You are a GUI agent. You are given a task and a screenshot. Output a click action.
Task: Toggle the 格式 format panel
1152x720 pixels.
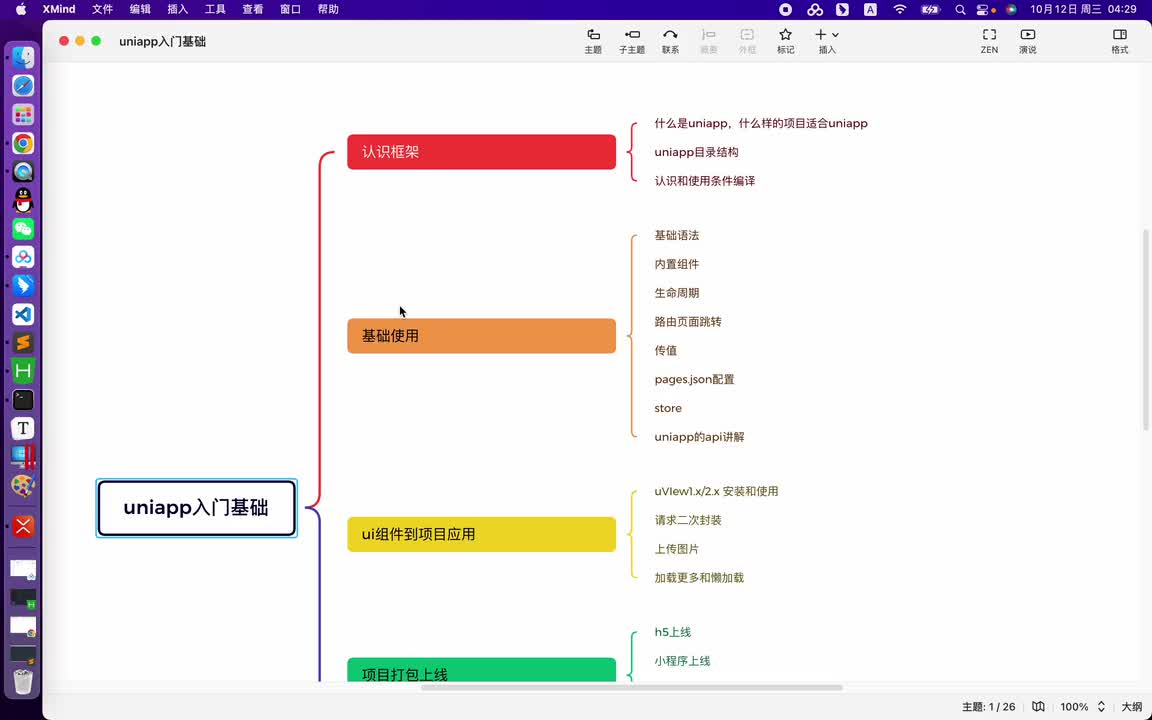[x=1119, y=41]
